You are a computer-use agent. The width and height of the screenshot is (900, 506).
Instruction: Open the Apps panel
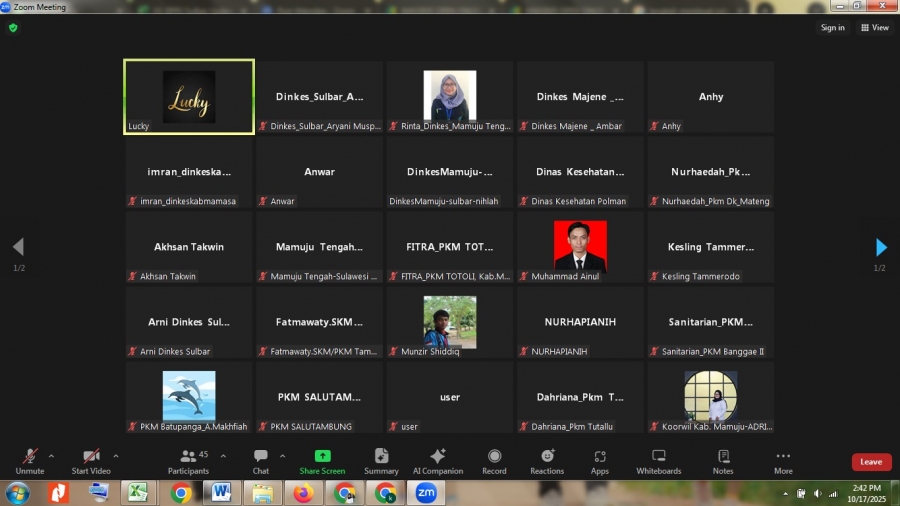(600, 456)
